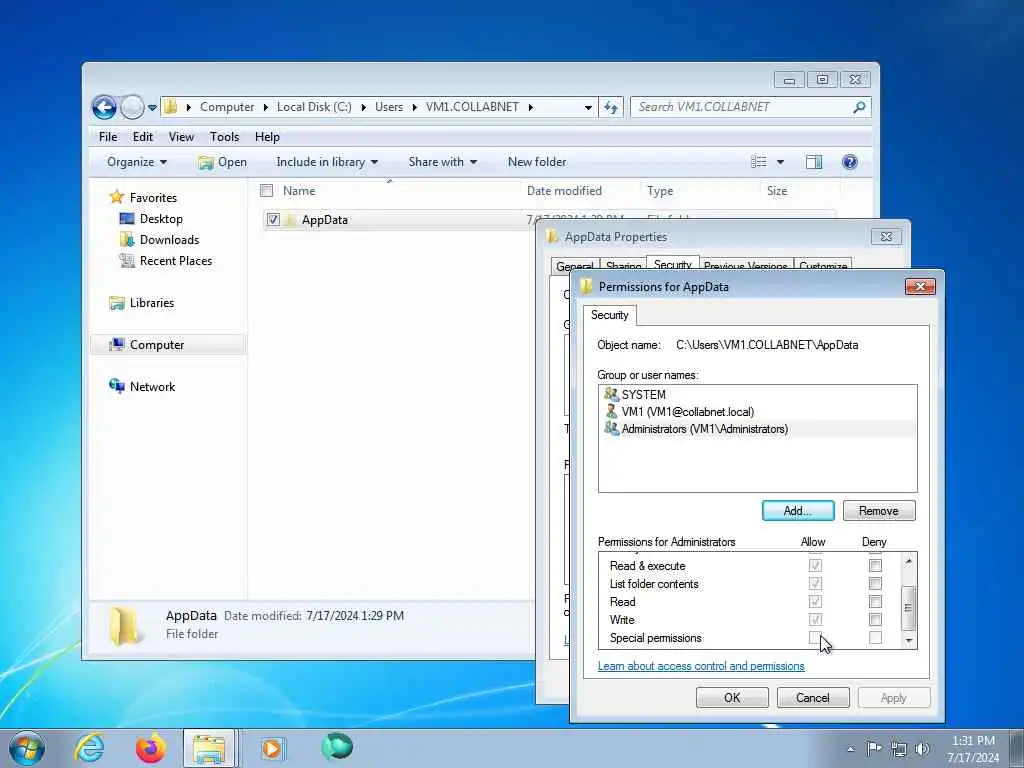The height and width of the screenshot is (768, 1024).
Task: Toggle Allow checkbox for Write
Action: coord(815,619)
